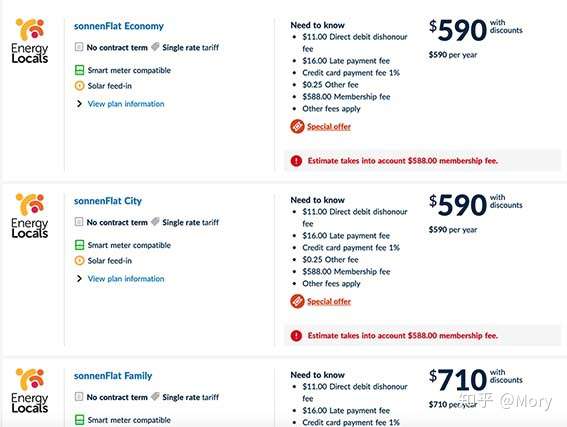Open Special offer link in Economy plan

click(x=329, y=127)
